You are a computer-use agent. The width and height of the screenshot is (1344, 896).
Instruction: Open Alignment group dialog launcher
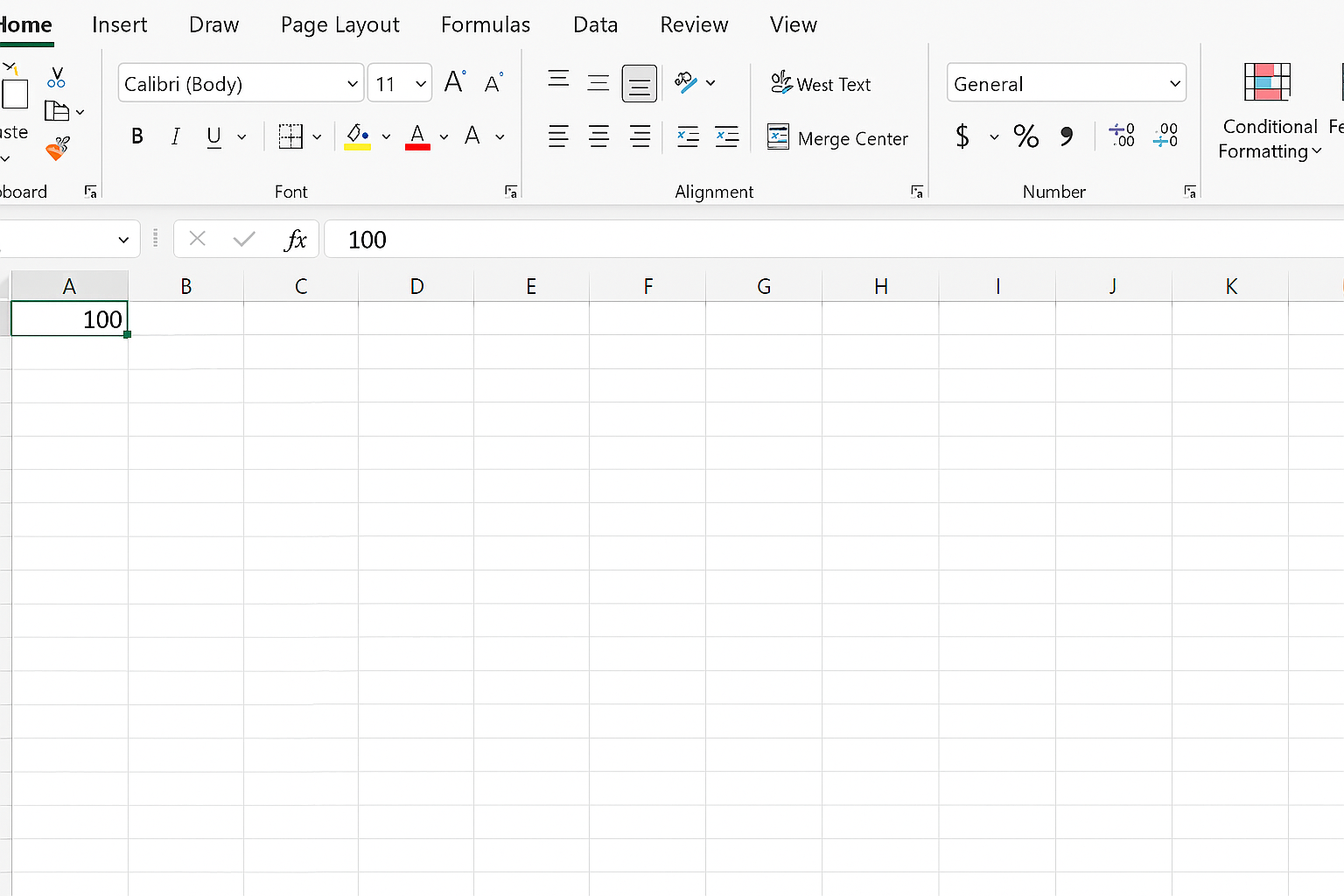coord(917,192)
